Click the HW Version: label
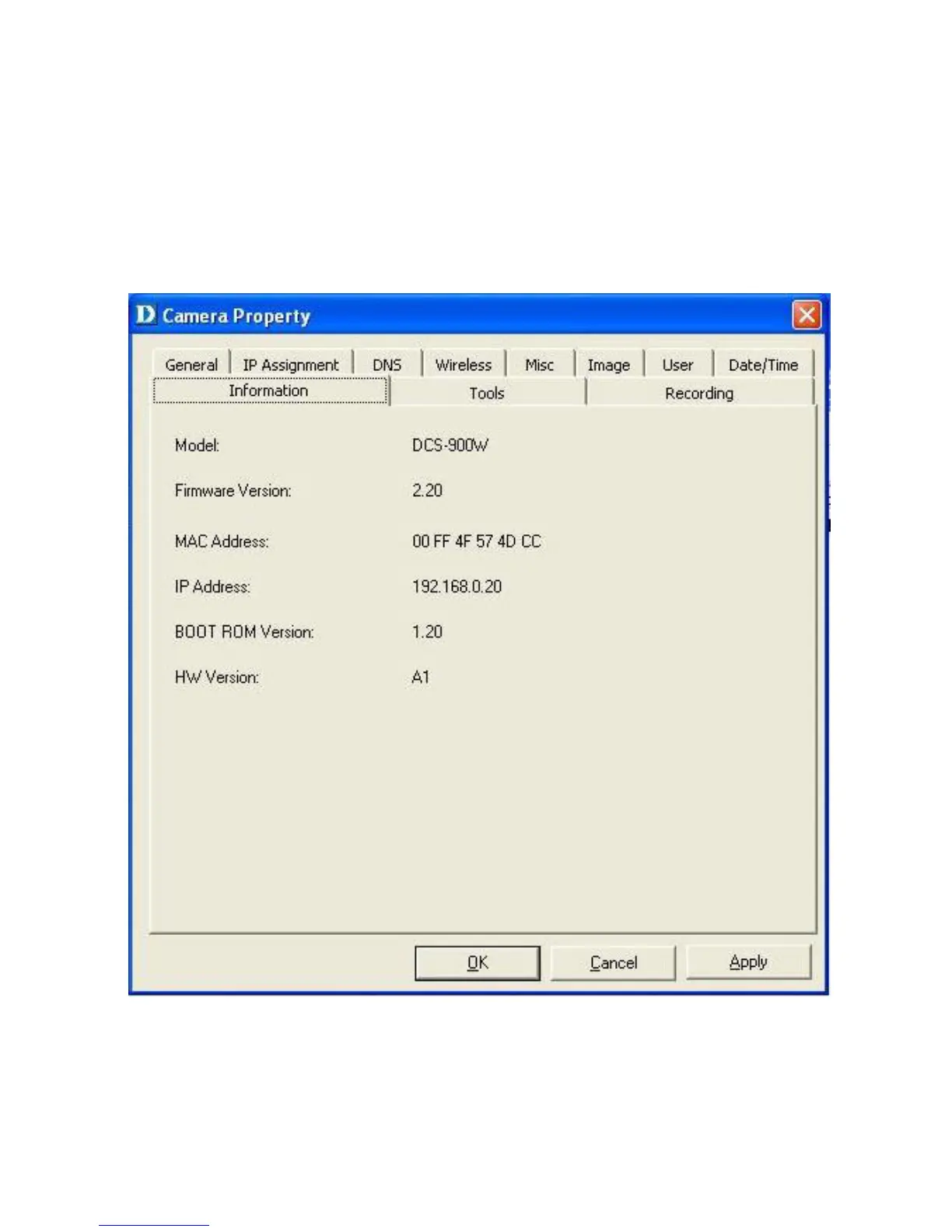Viewport: 952px width, 1232px height. click(216, 677)
